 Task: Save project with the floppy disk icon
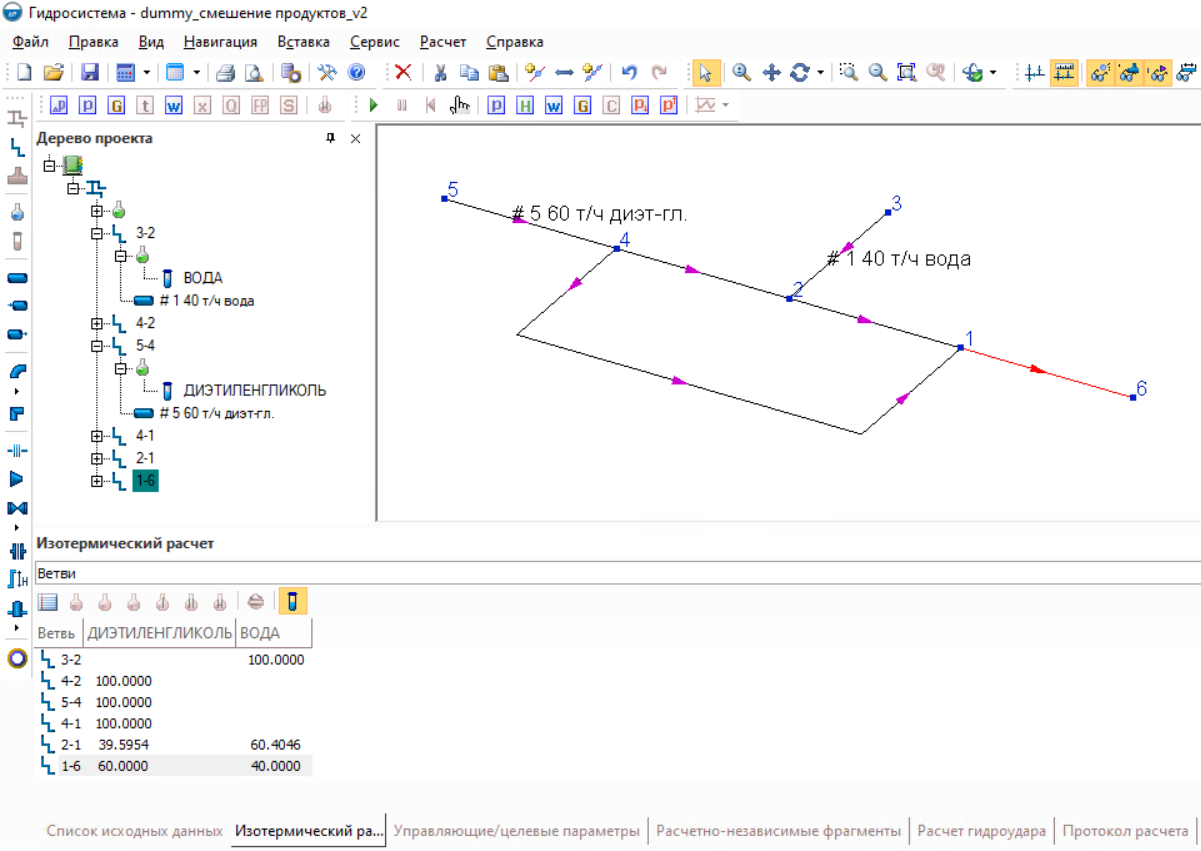(x=89, y=72)
